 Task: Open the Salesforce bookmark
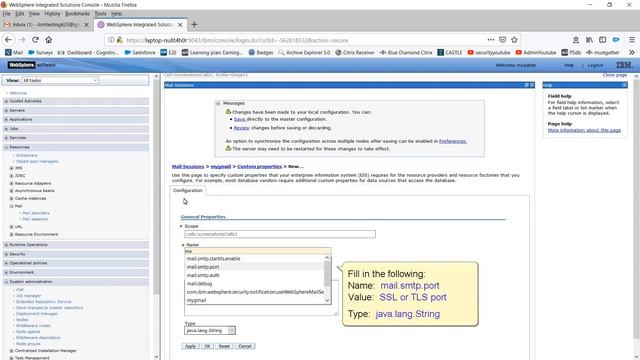(x=140, y=52)
